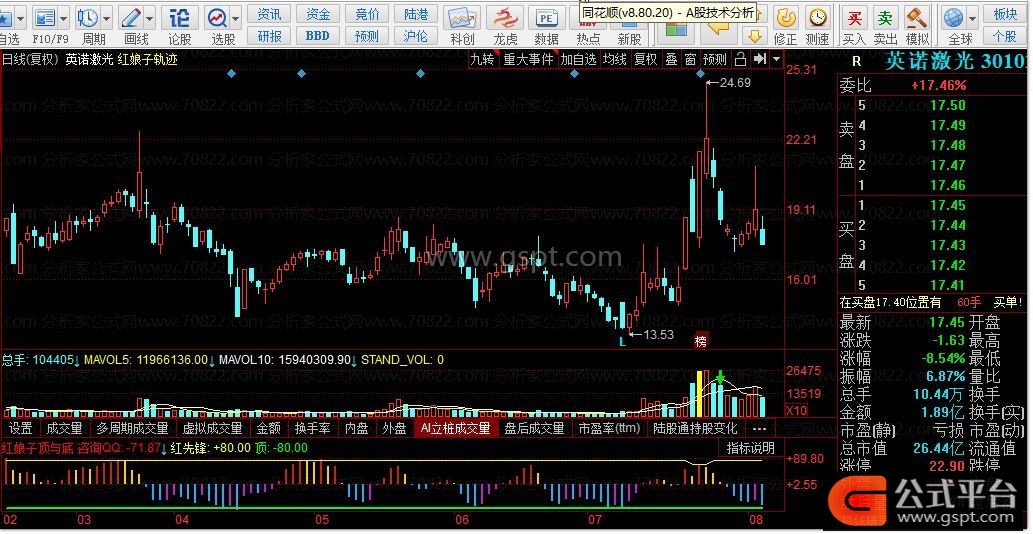Screen dimensions: 1033x534
Task: Switch to the 多周期成交量 tab
Action: coord(132,429)
